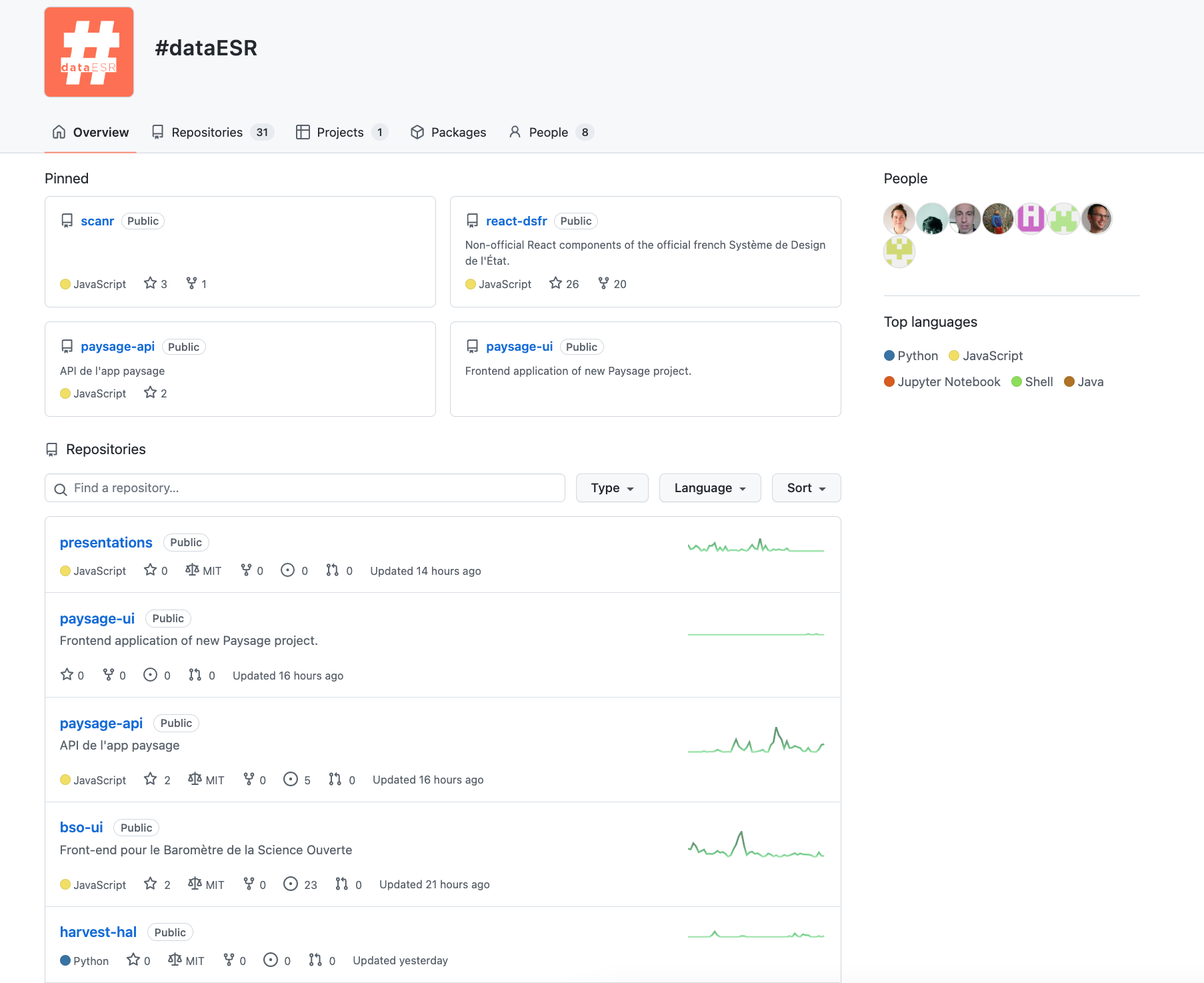View forks of pinned scanr repo
Screen dimensions: 1204x983
point(196,283)
